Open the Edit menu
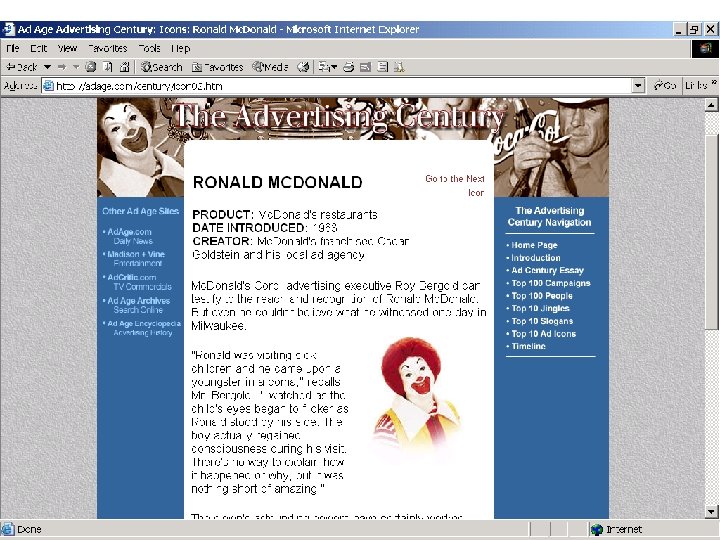The width and height of the screenshot is (720, 540). 39,48
